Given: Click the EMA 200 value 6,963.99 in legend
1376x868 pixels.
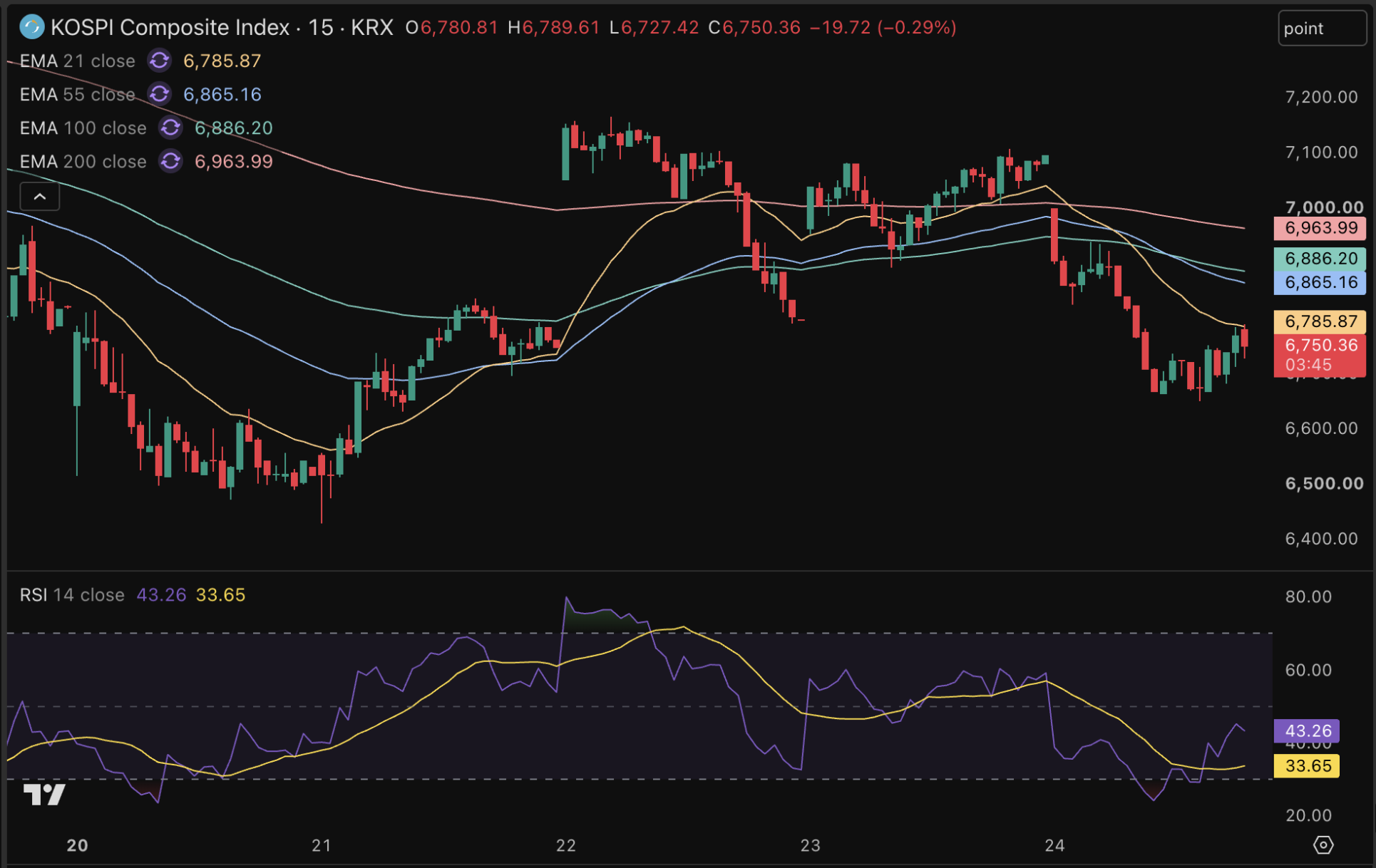Looking at the screenshot, I should coord(234,161).
